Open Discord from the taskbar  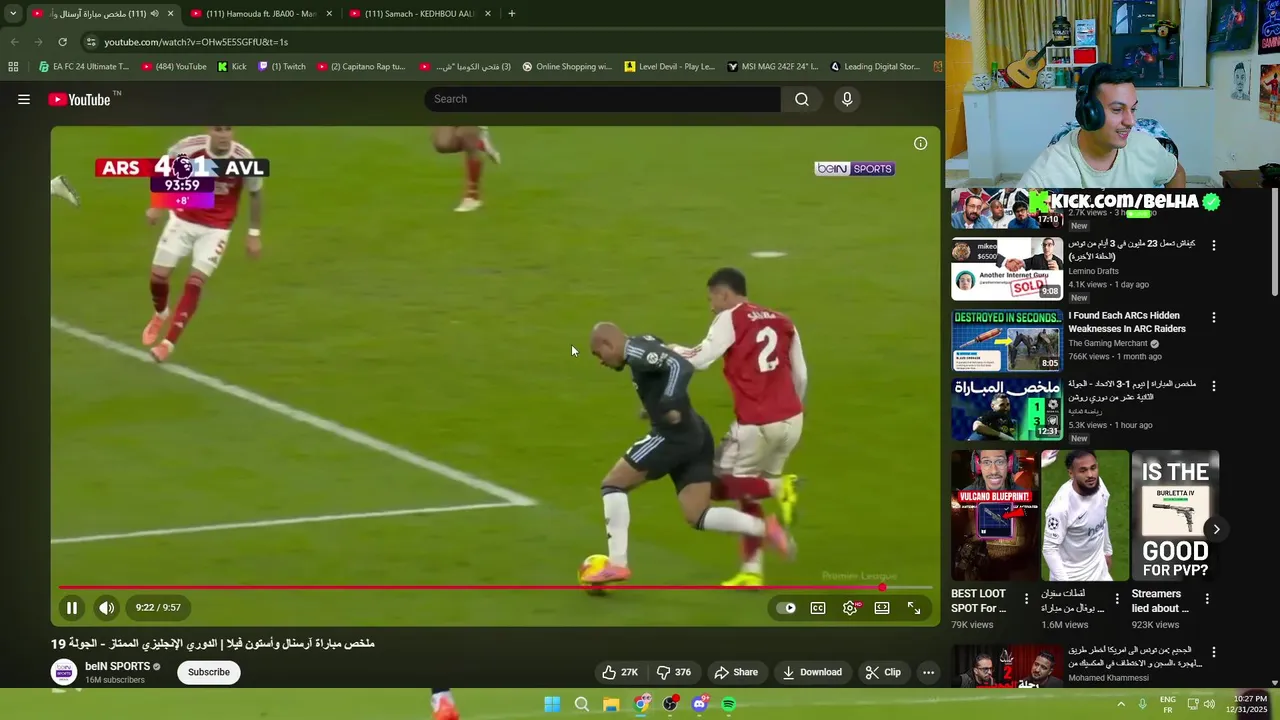coord(700,704)
